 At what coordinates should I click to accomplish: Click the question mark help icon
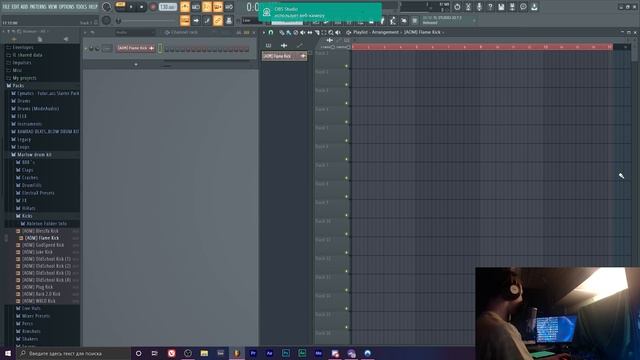pos(490,7)
